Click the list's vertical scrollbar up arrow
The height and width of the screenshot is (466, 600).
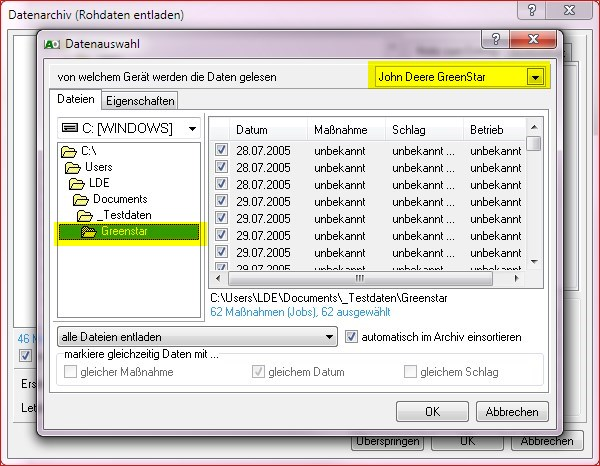point(534,127)
